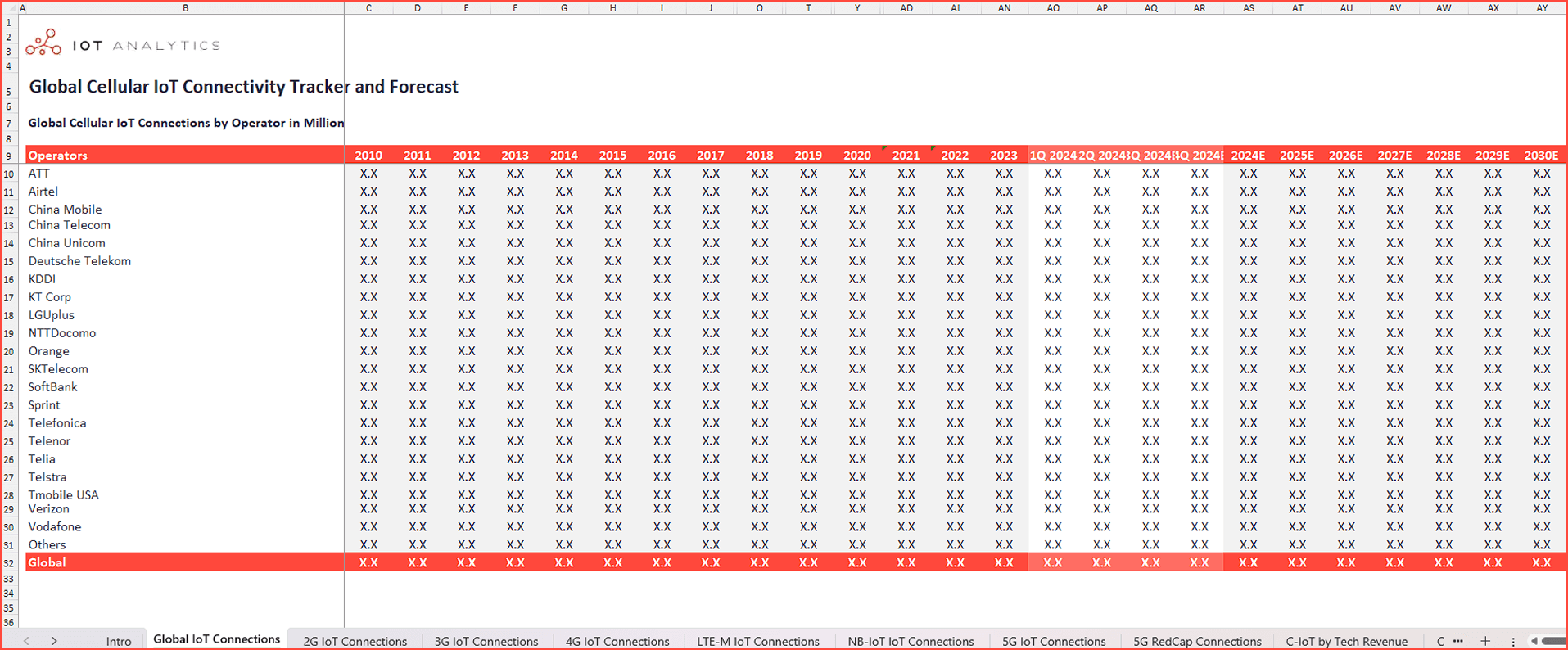Screen dimensions: 1568x650
Task: Select the Global IoT Connections tab
Action: (217, 639)
